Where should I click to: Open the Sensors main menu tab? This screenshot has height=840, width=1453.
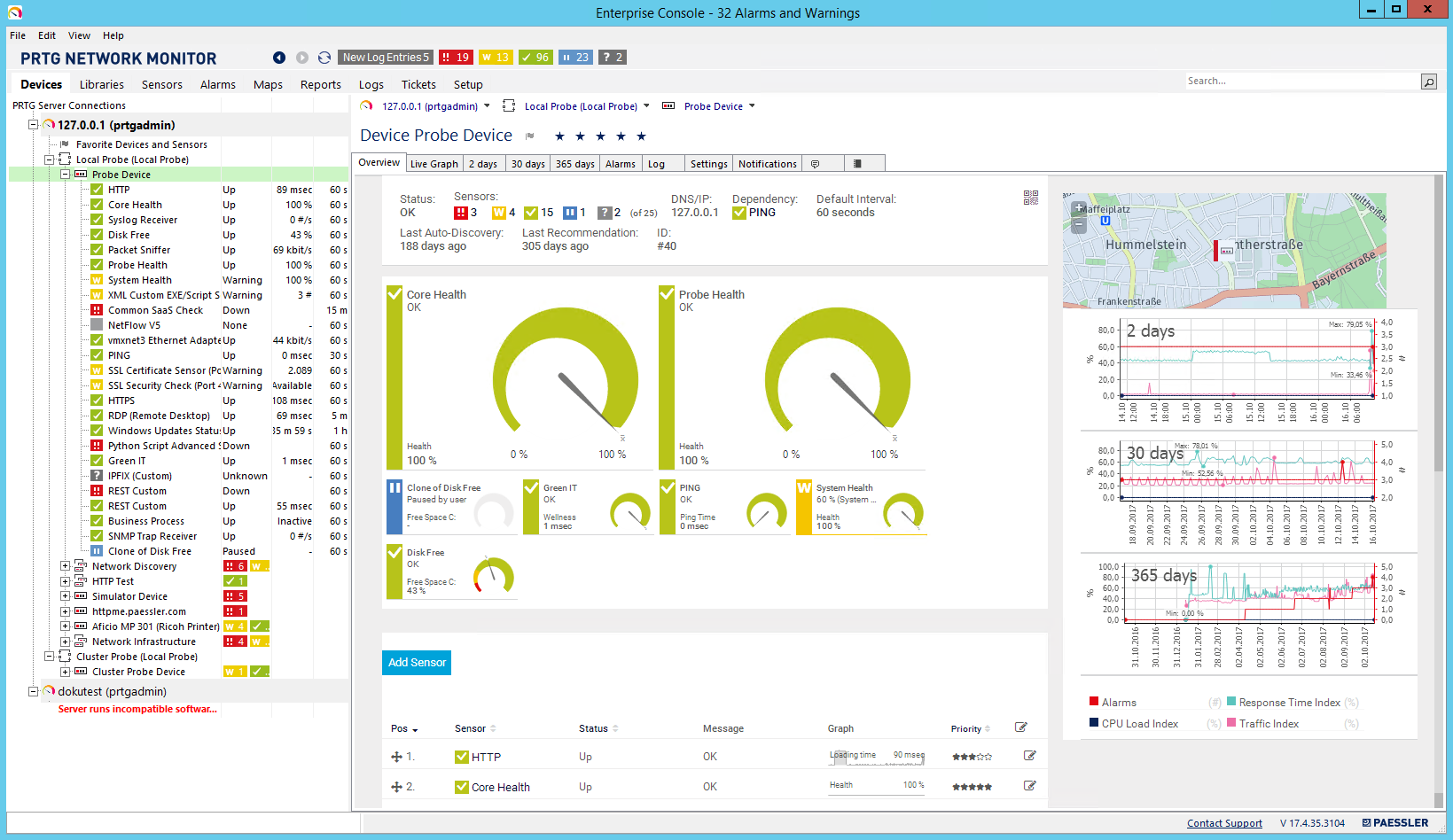161,85
